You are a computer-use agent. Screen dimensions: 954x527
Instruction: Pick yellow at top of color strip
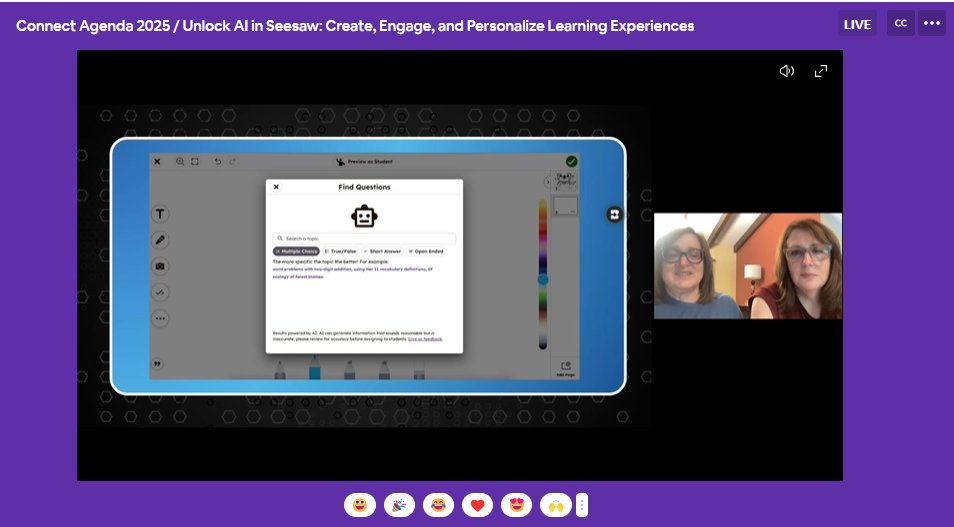543,205
